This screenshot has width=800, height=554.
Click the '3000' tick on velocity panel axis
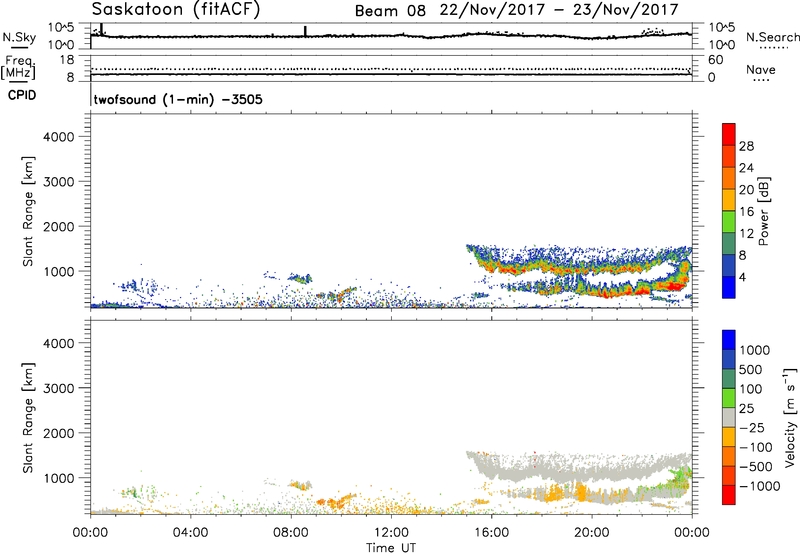click(x=58, y=388)
